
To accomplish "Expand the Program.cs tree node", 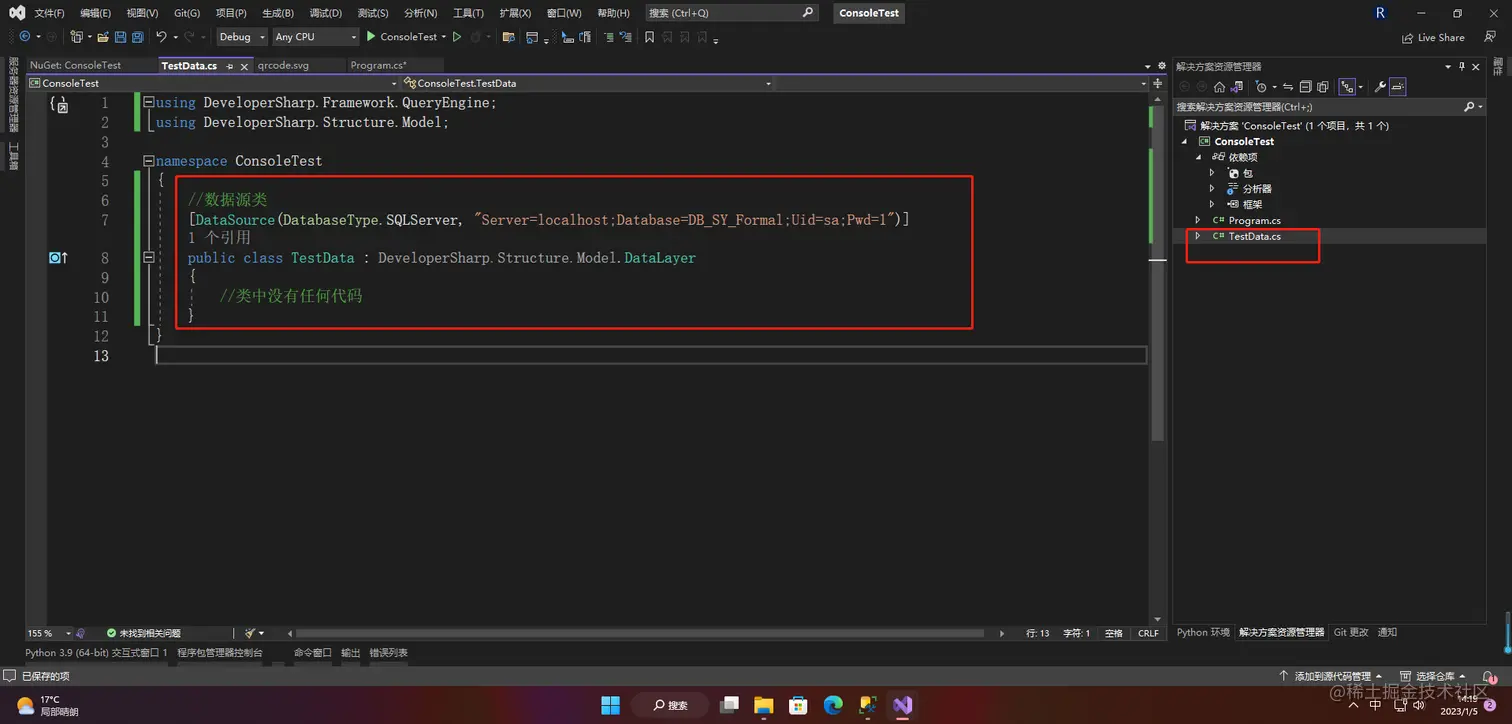I will 1197,220.
